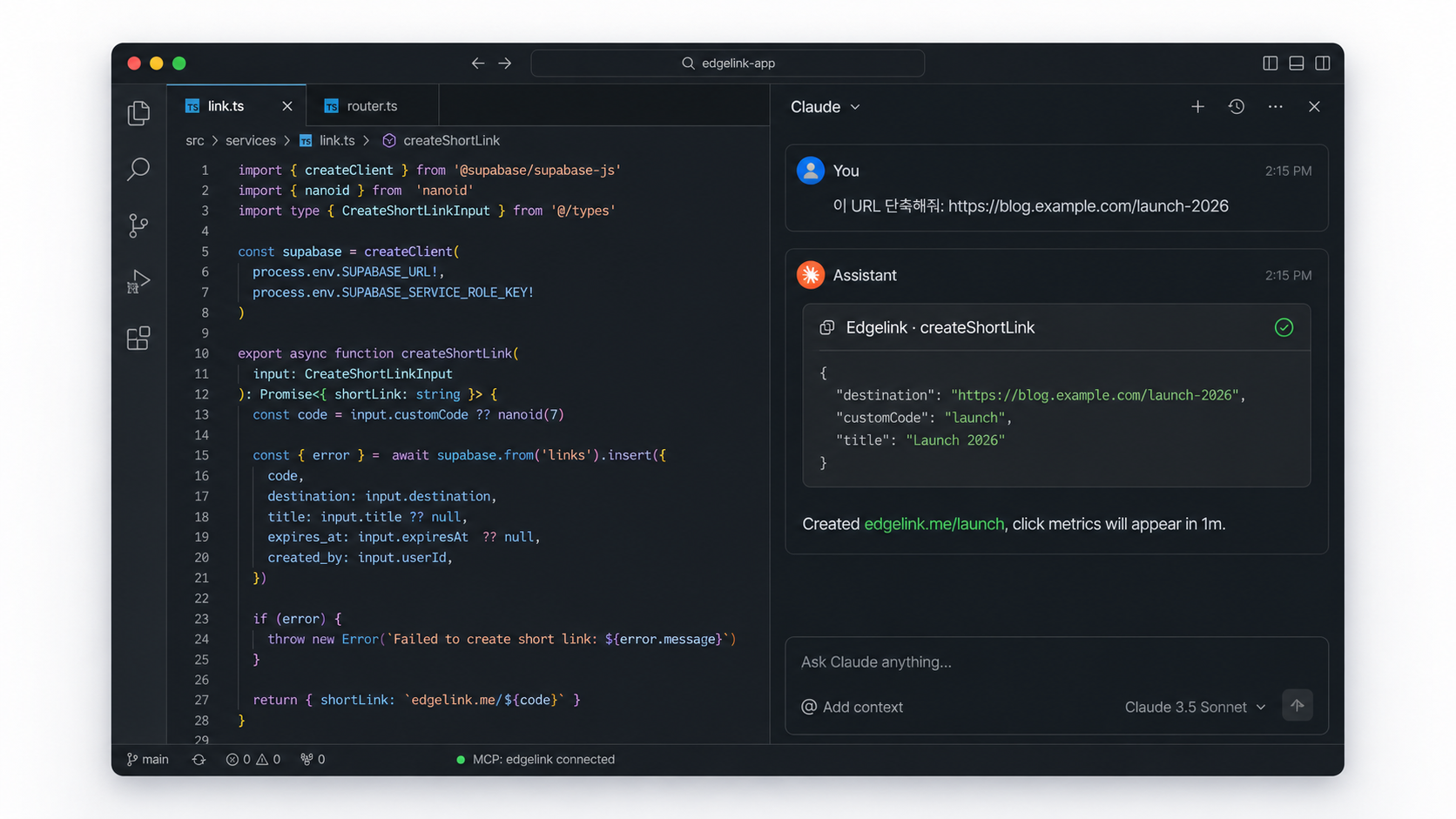Click '@supabase/supabase-js' import string
This screenshot has width=1456, height=819.
[x=537, y=170]
